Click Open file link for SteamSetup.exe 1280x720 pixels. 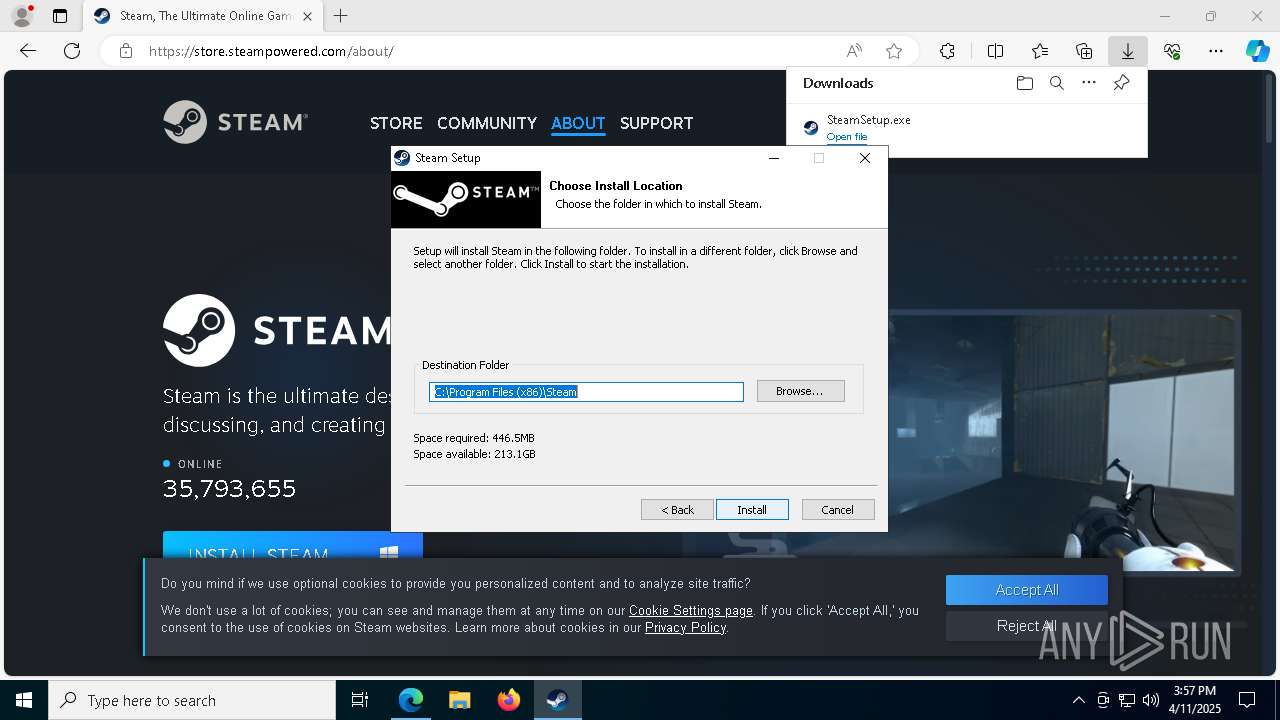coord(847,137)
